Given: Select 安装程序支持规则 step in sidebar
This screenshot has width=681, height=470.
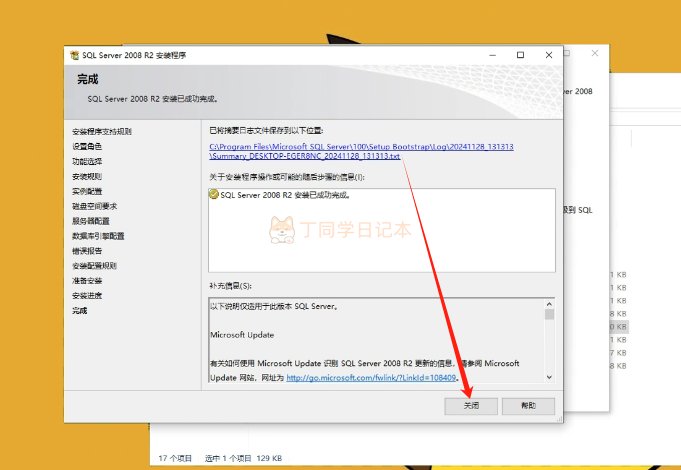Looking at the screenshot, I should click(x=102, y=132).
